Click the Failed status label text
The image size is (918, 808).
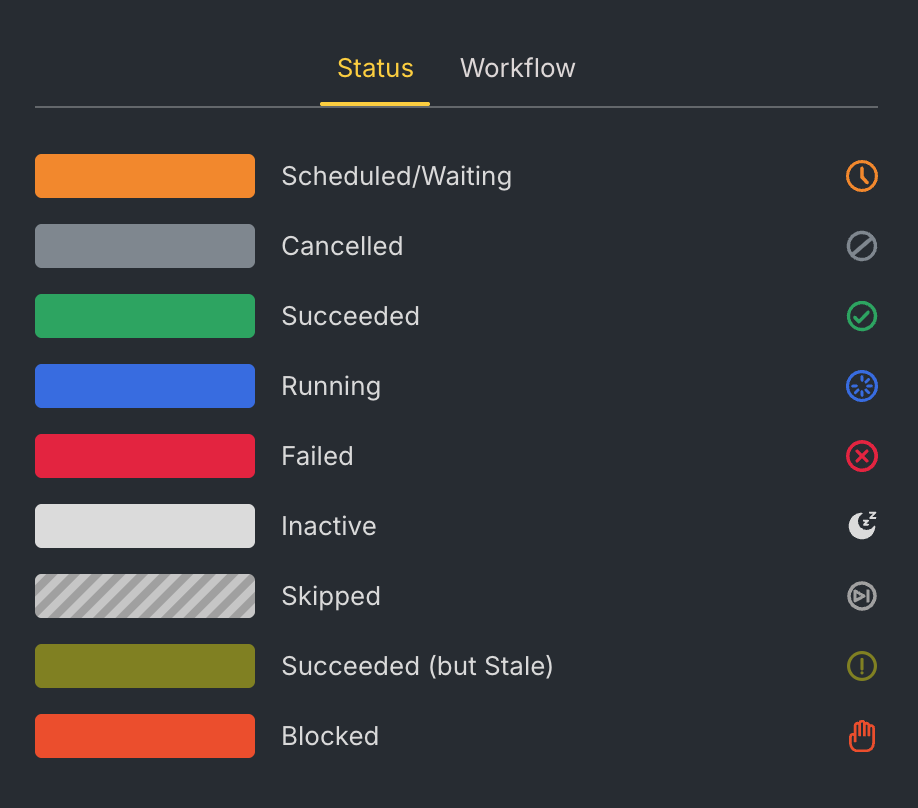(x=317, y=456)
